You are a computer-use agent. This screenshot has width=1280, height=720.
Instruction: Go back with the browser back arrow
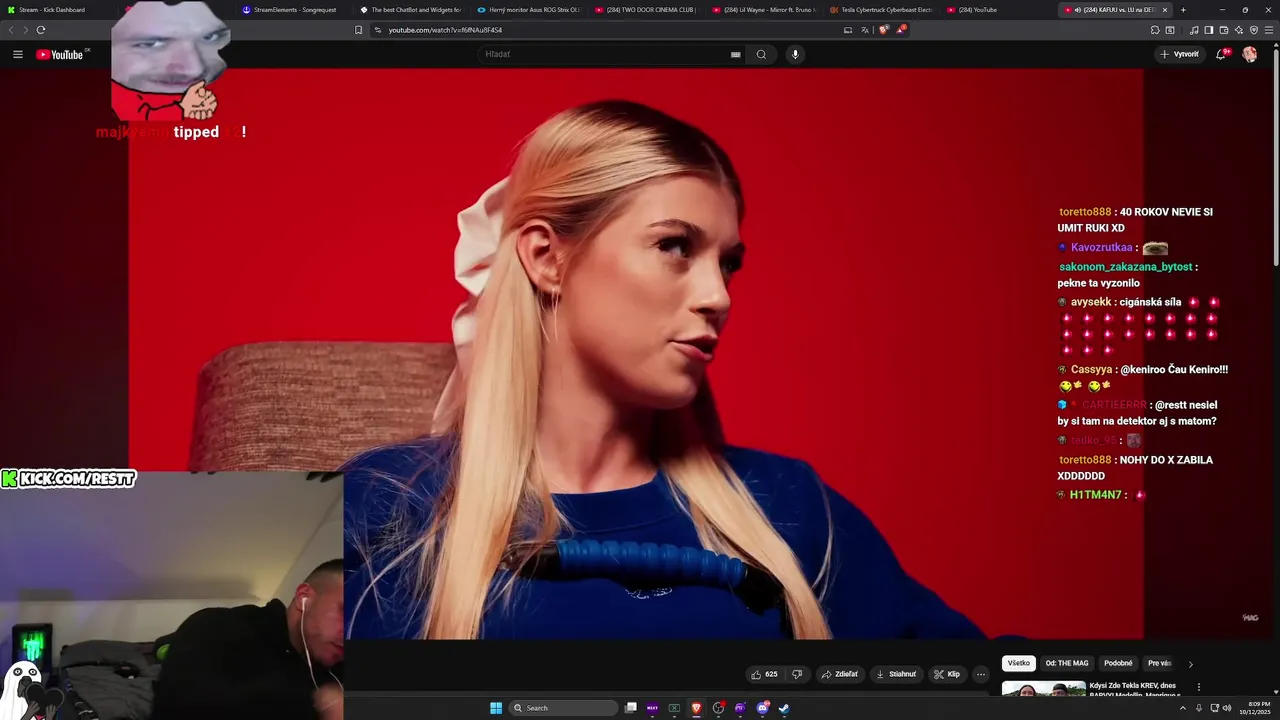(x=11, y=30)
